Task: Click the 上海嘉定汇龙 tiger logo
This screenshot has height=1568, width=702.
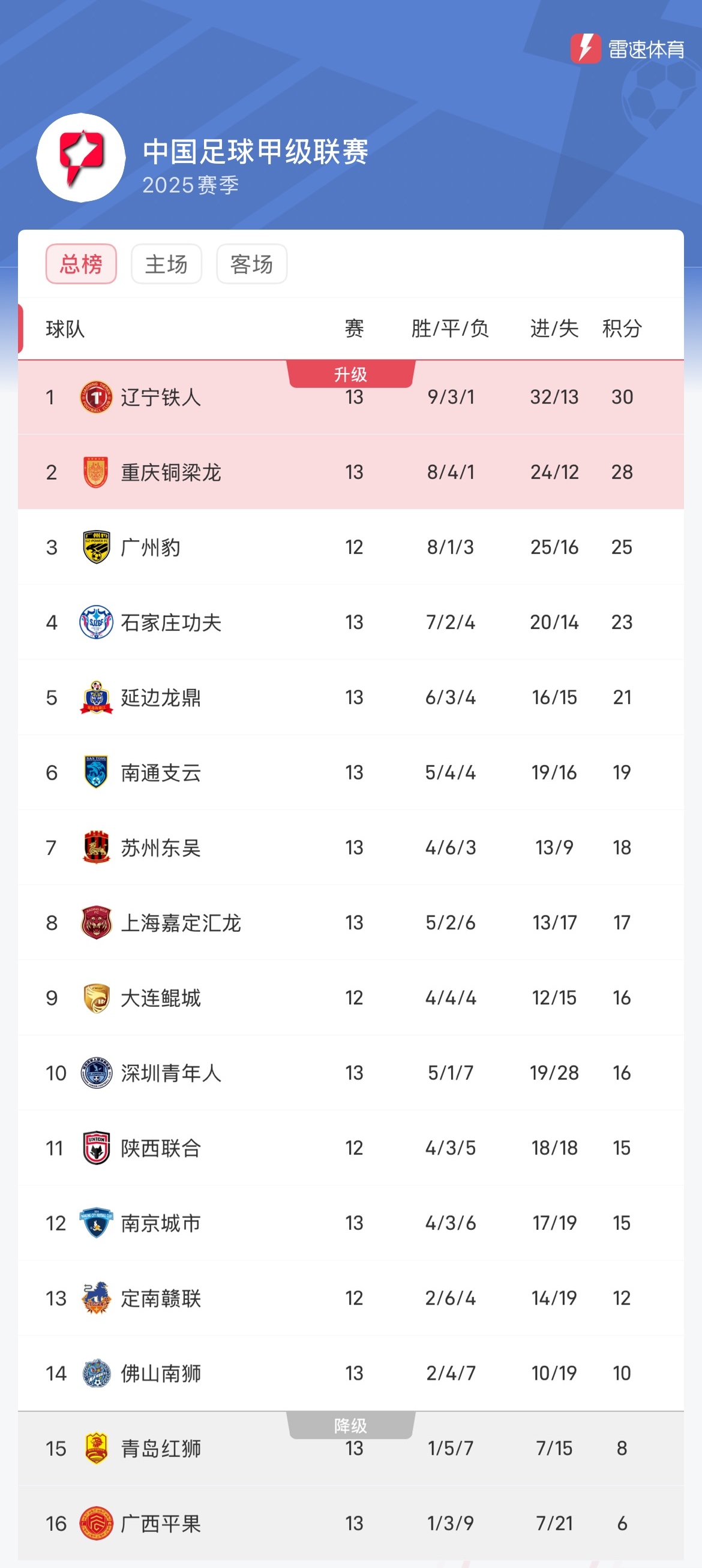Action: pyautogui.click(x=96, y=923)
